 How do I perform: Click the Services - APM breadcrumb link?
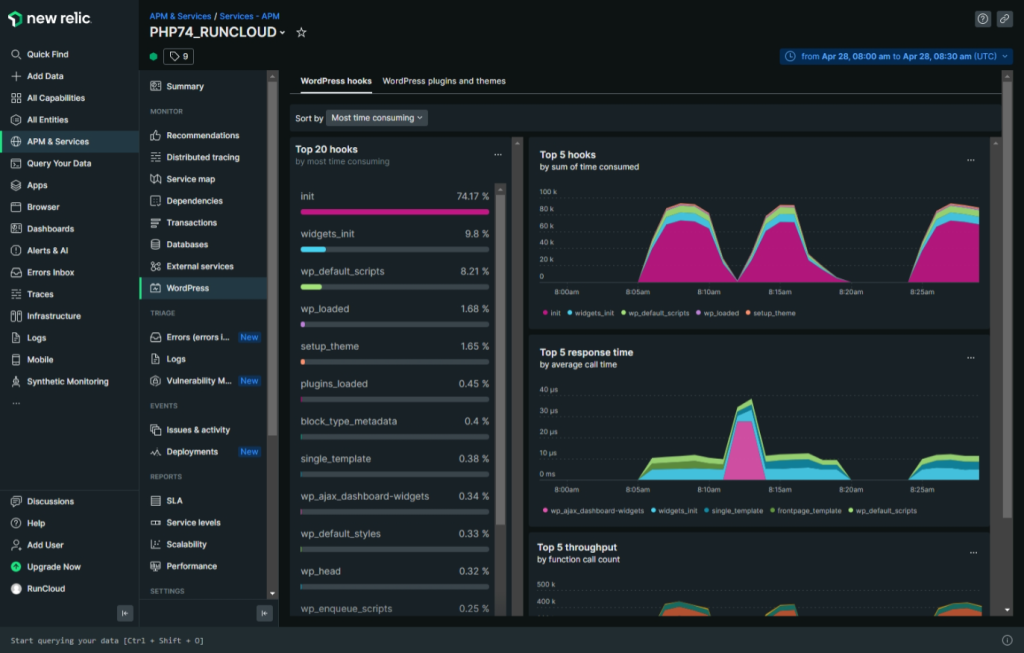[x=249, y=16]
